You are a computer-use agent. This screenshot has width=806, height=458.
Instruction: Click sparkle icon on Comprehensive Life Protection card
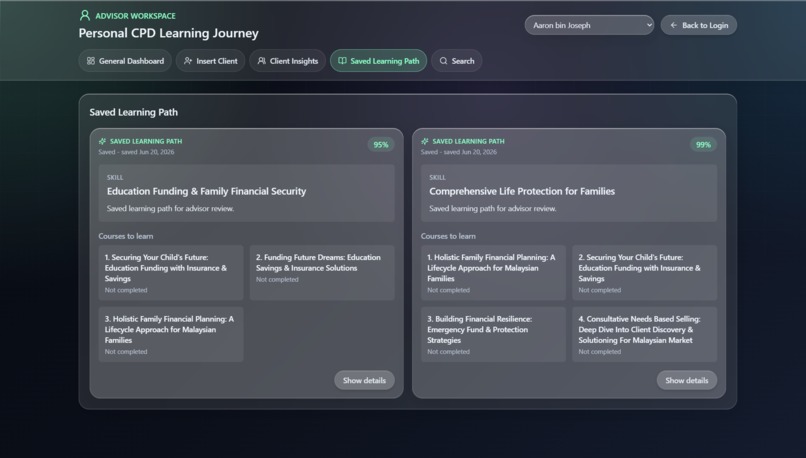pyautogui.click(x=425, y=141)
